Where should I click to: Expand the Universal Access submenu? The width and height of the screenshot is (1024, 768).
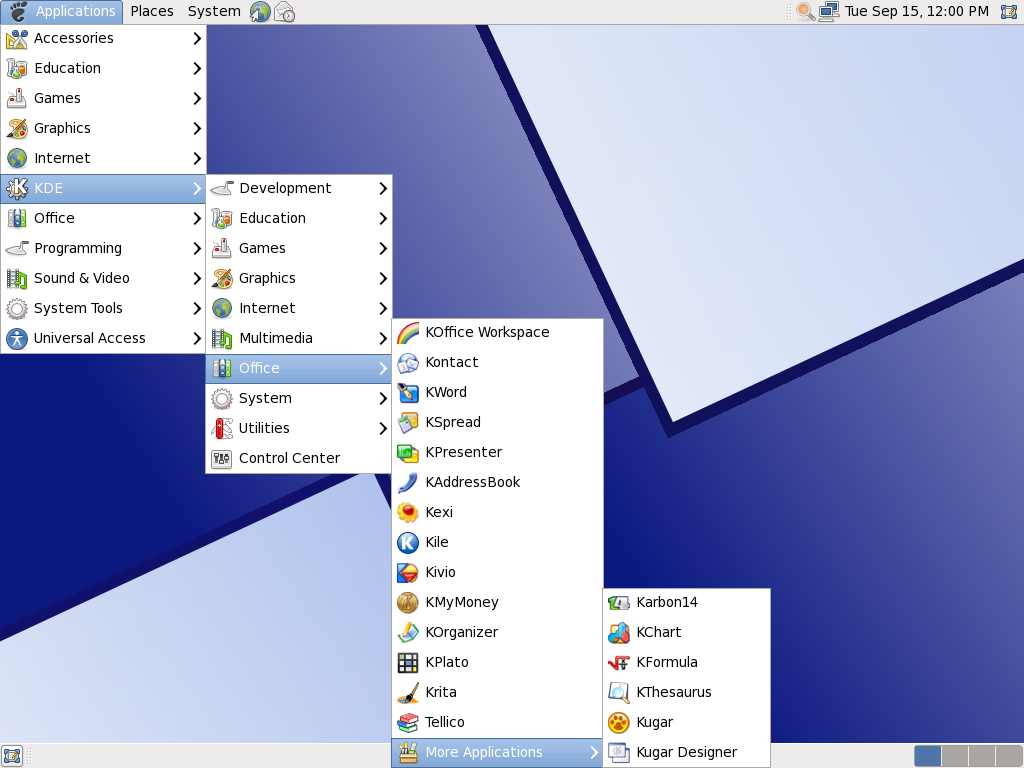pyautogui.click(x=103, y=339)
